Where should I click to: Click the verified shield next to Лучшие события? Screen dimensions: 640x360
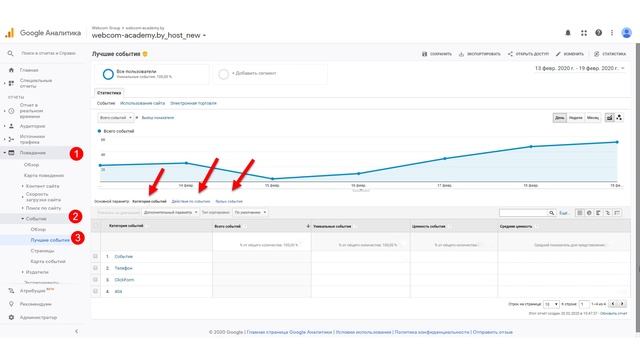tap(145, 54)
